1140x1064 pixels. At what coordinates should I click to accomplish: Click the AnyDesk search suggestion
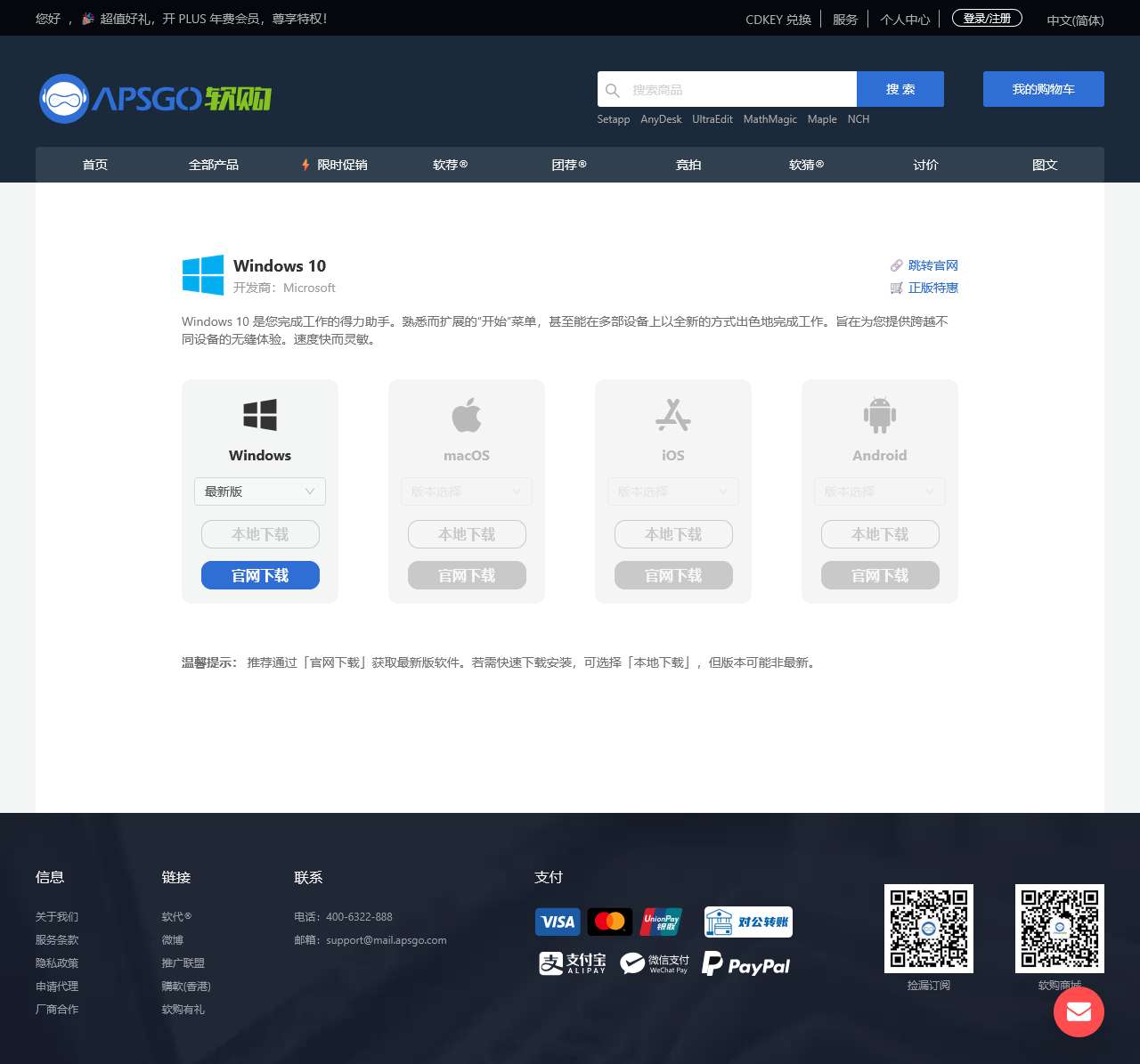point(661,119)
